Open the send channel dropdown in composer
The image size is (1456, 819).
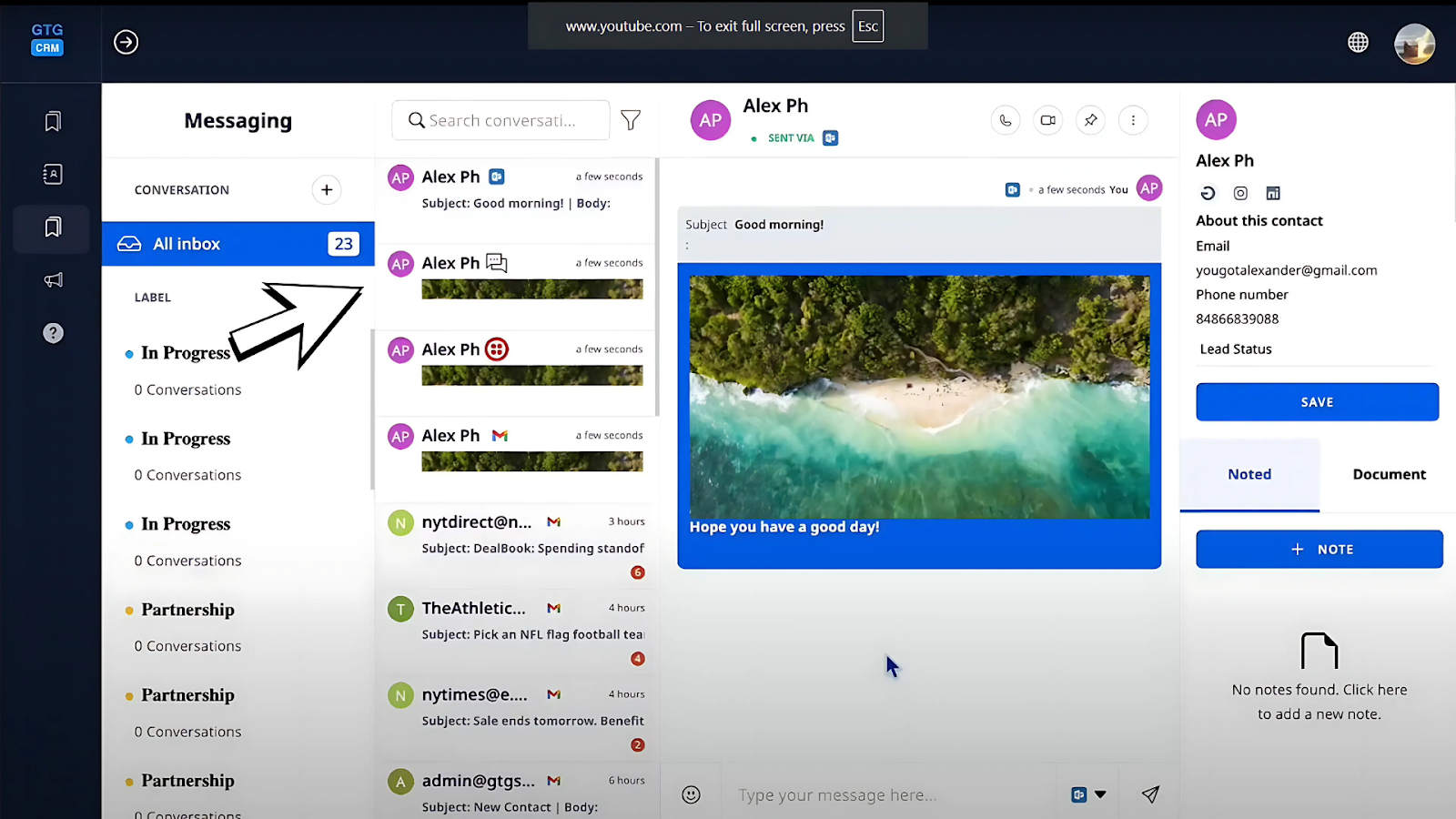tap(1088, 794)
